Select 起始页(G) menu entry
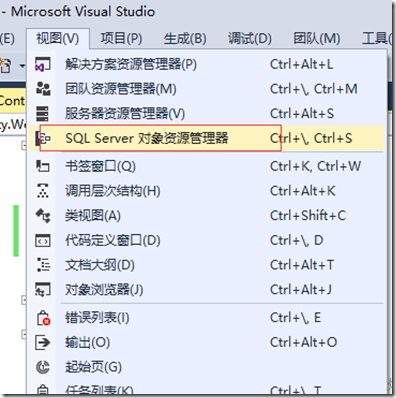Image resolution: width=396 pixels, height=398 pixels. [207, 367]
